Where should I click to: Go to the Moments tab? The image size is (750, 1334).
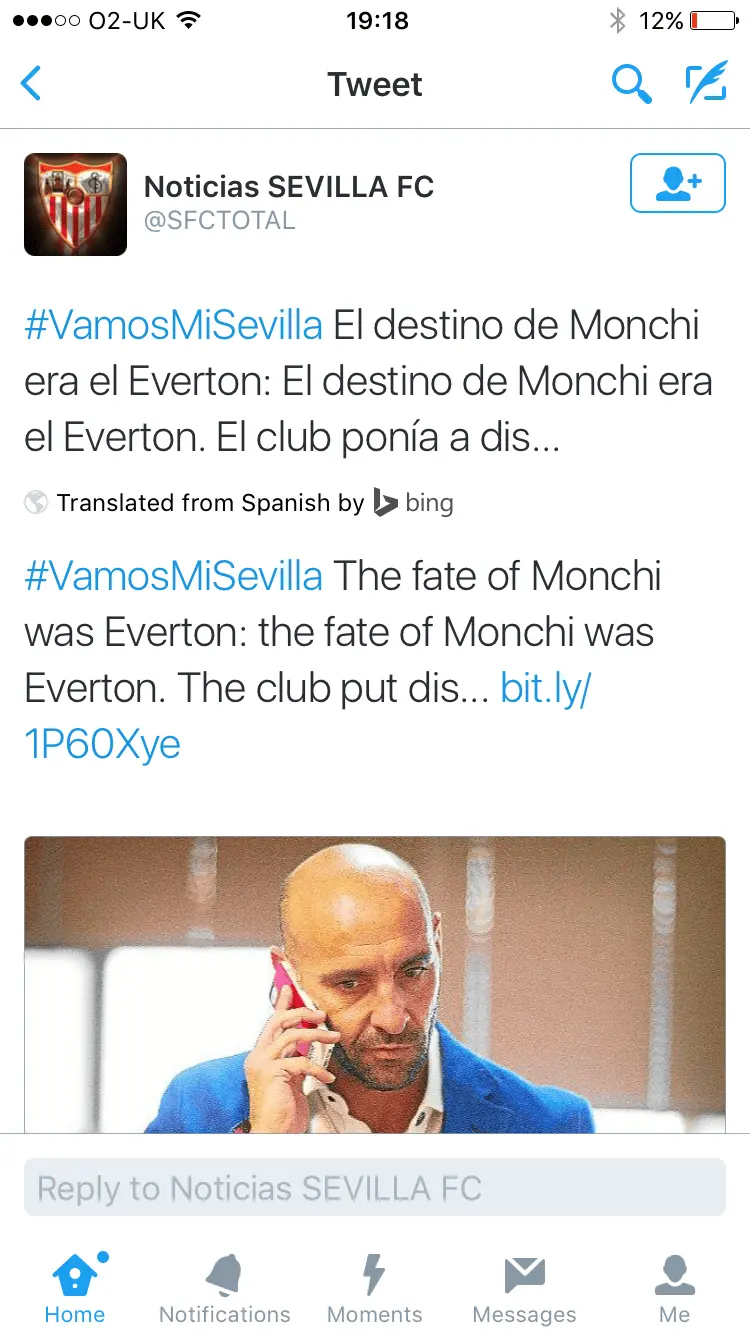pyautogui.click(x=375, y=1288)
